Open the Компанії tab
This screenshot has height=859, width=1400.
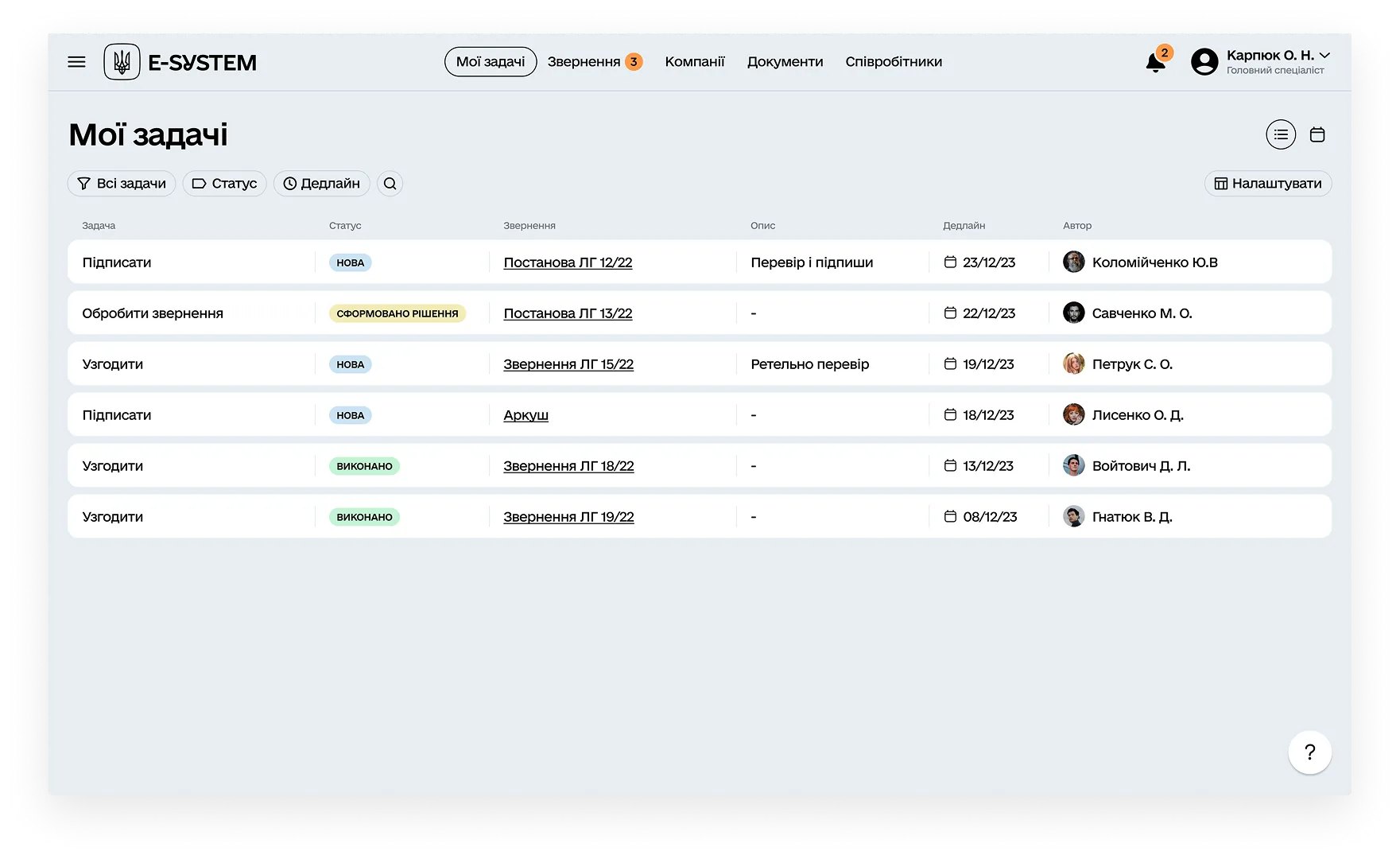pos(695,62)
